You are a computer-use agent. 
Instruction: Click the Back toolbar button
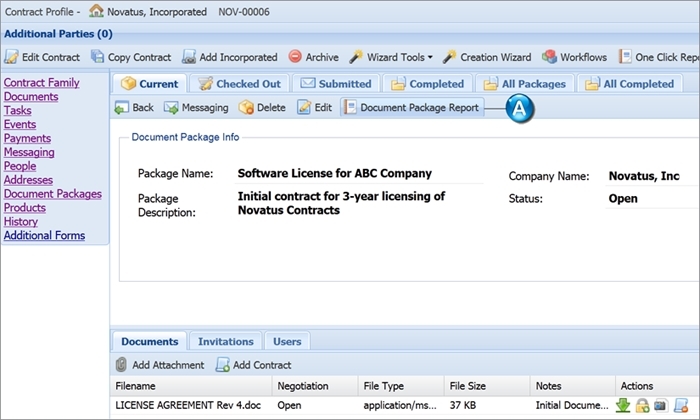(134, 108)
